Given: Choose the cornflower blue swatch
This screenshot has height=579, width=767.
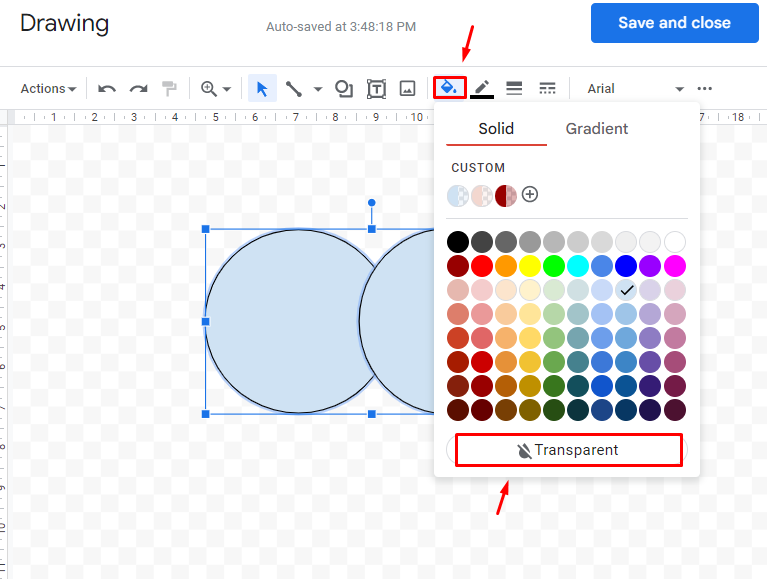Looking at the screenshot, I should coord(602,266).
